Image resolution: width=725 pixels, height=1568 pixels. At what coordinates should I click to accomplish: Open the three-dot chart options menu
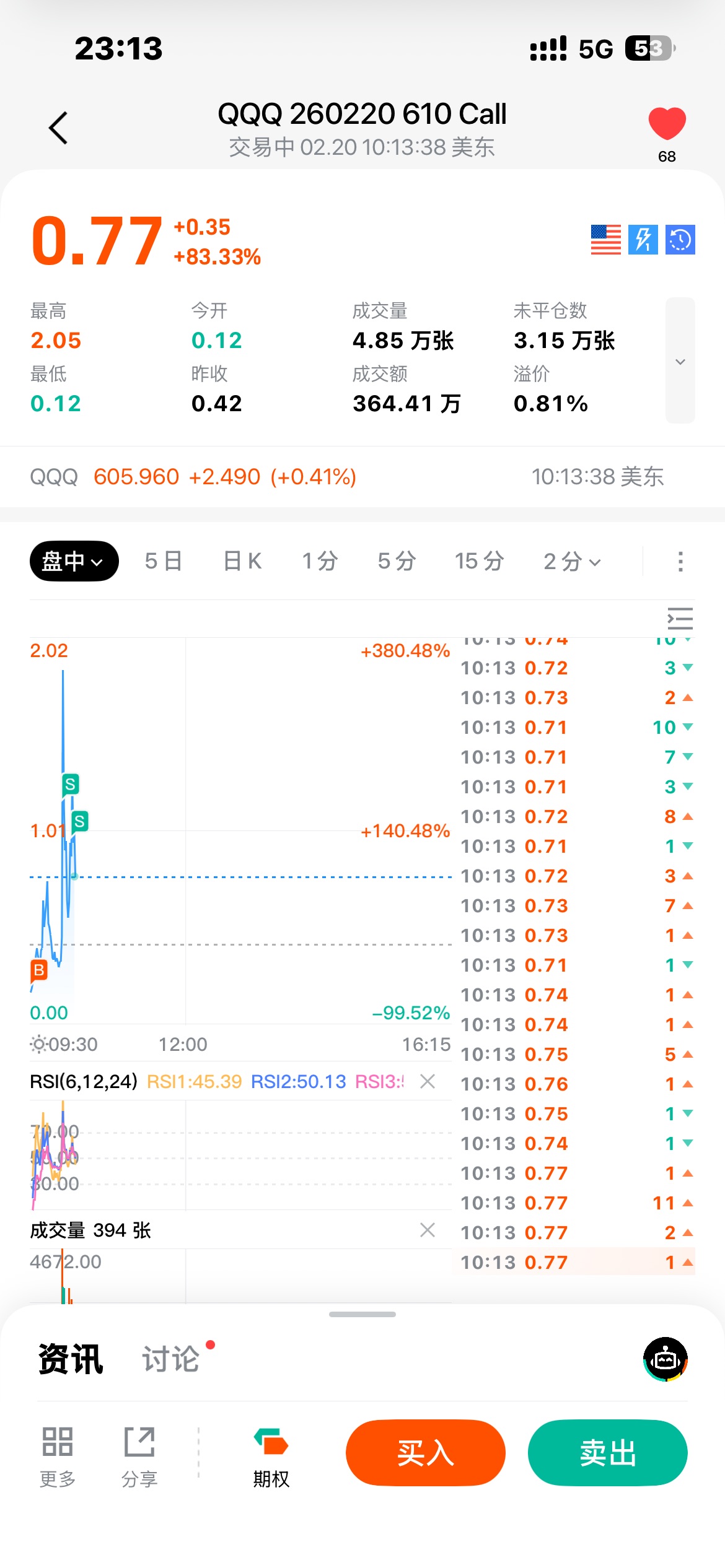pyautogui.click(x=680, y=562)
